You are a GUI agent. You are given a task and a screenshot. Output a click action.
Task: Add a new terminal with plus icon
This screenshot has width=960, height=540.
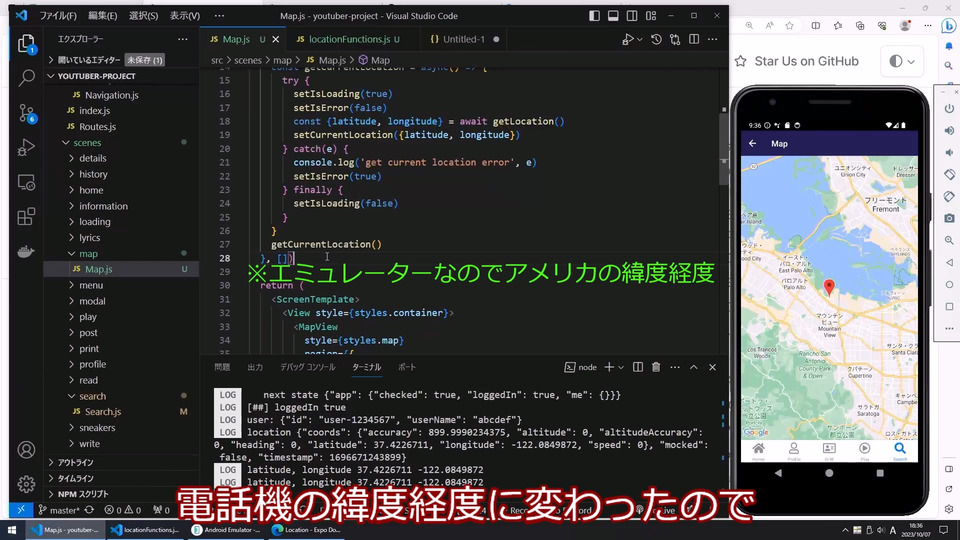[609, 367]
